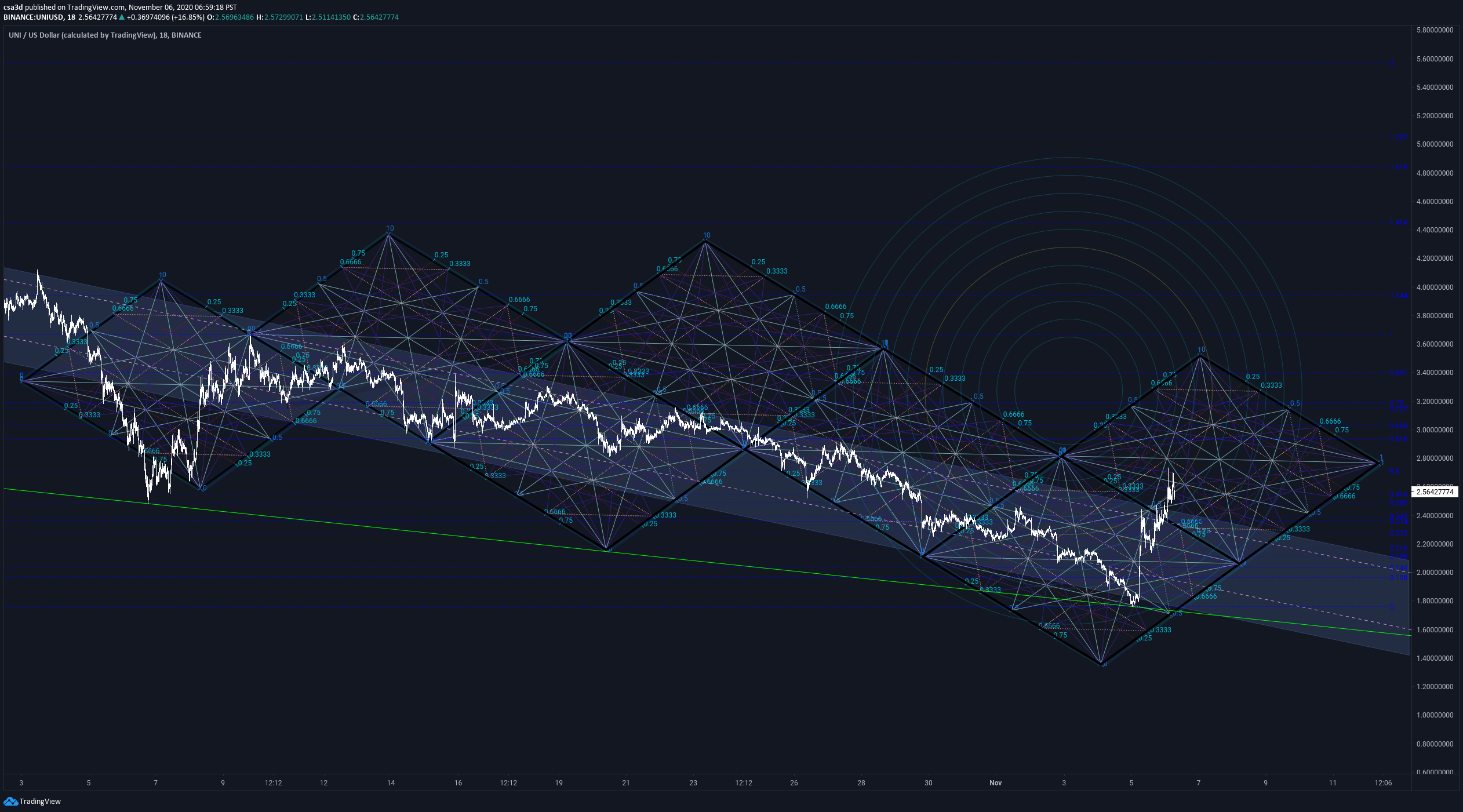Click the 23 date label on time axis

pos(693,783)
